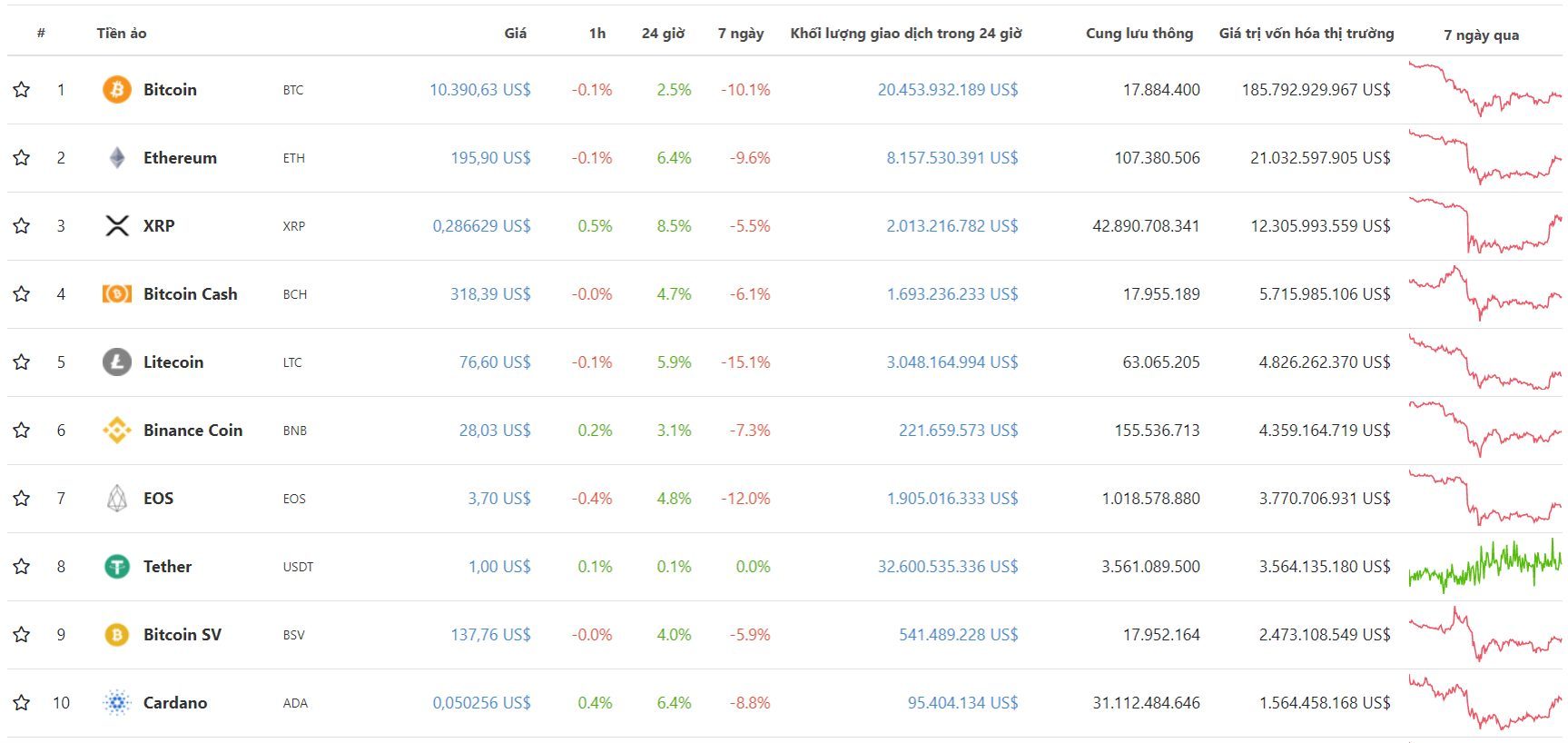Click the XRP logo icon

[x=117, y=226]
